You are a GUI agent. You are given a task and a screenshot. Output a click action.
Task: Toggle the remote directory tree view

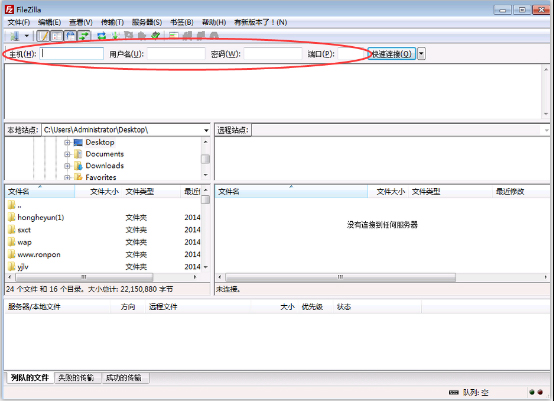point(70,36)
